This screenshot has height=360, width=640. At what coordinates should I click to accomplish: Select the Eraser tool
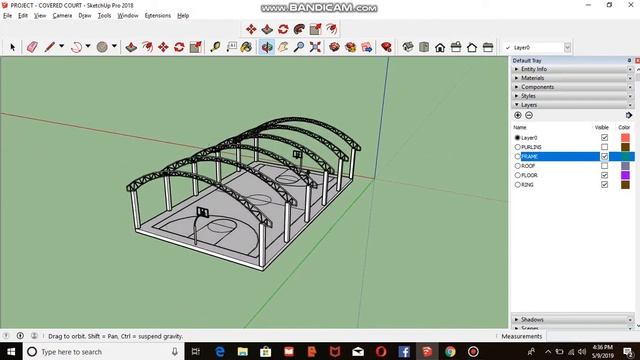pyautogui.click(x=32, y=47)
